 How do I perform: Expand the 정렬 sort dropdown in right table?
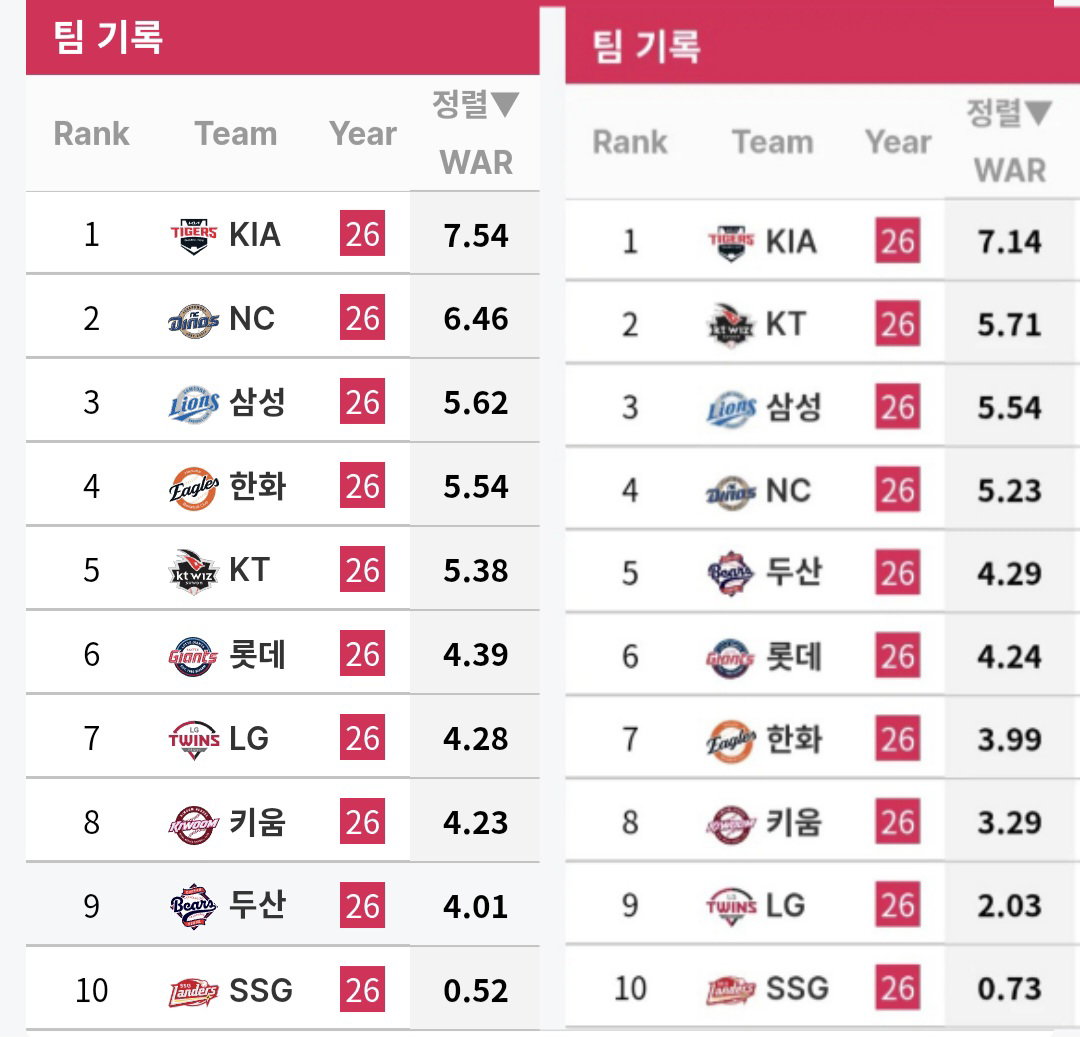pyautogui.click(x=1009, y=112)
